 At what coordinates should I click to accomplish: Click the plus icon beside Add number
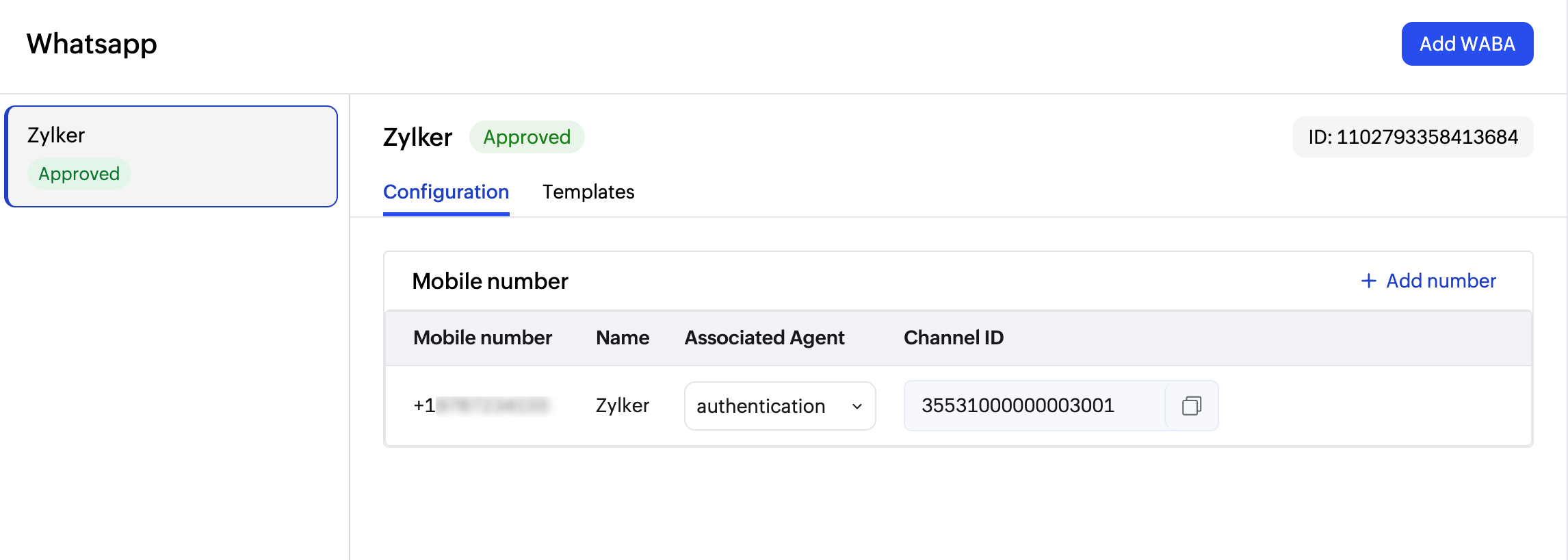(x=1368, y=281)
